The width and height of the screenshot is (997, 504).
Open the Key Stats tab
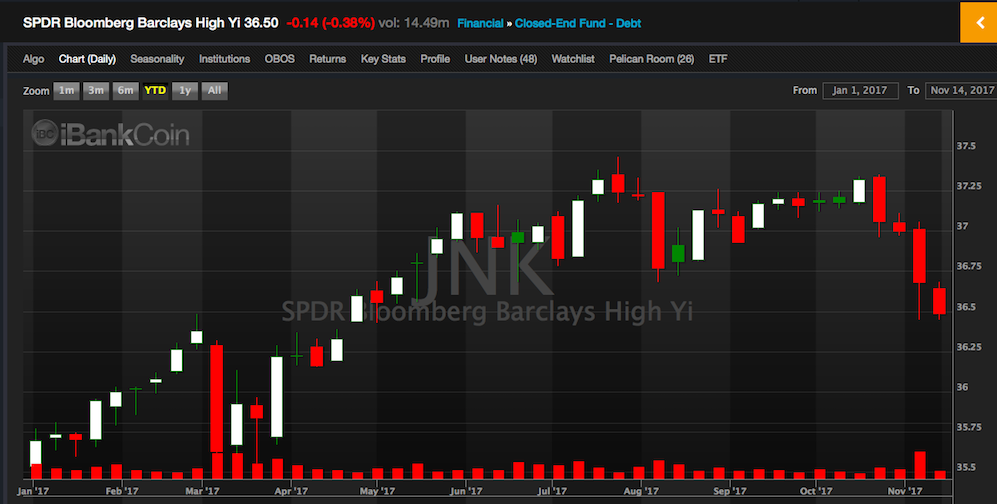(383, 59)
